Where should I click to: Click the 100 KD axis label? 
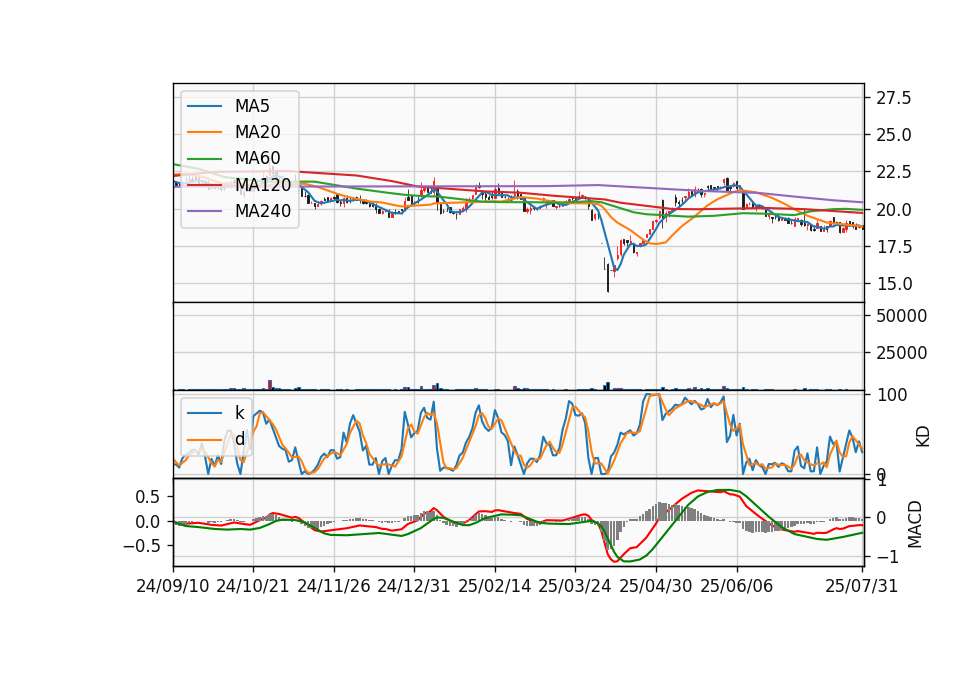pyautogui.click(x=891, y=395)
